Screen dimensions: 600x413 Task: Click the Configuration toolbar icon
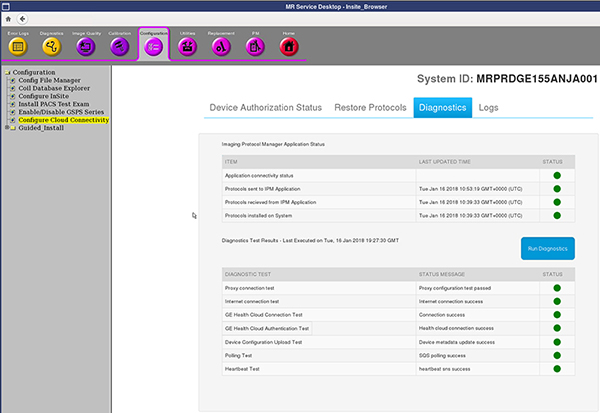click(153, 45)
